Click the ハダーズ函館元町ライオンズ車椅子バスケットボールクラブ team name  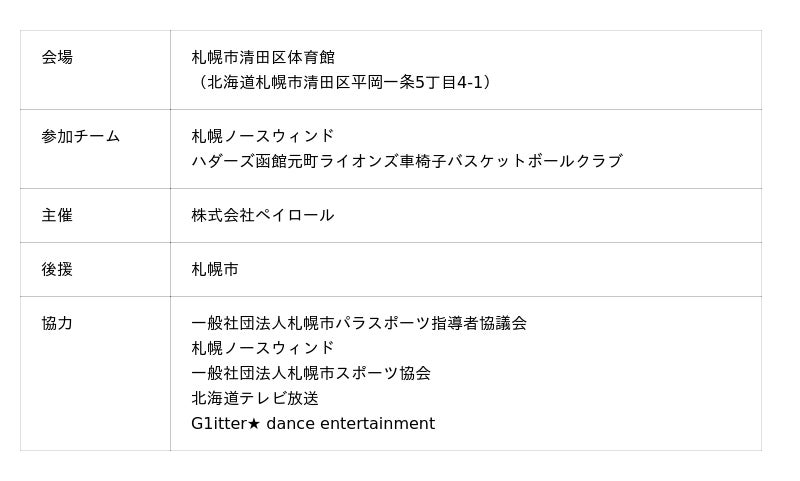(x=406, y=162)
